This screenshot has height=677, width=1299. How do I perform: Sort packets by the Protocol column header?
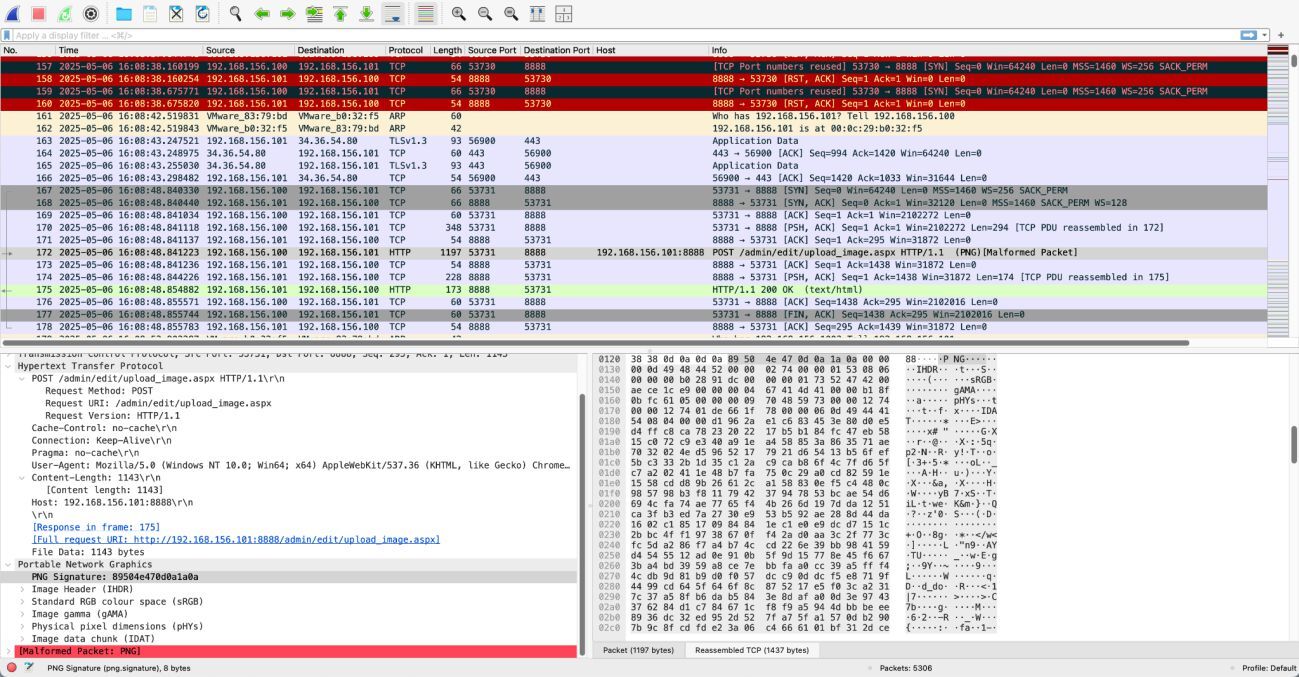407,50
